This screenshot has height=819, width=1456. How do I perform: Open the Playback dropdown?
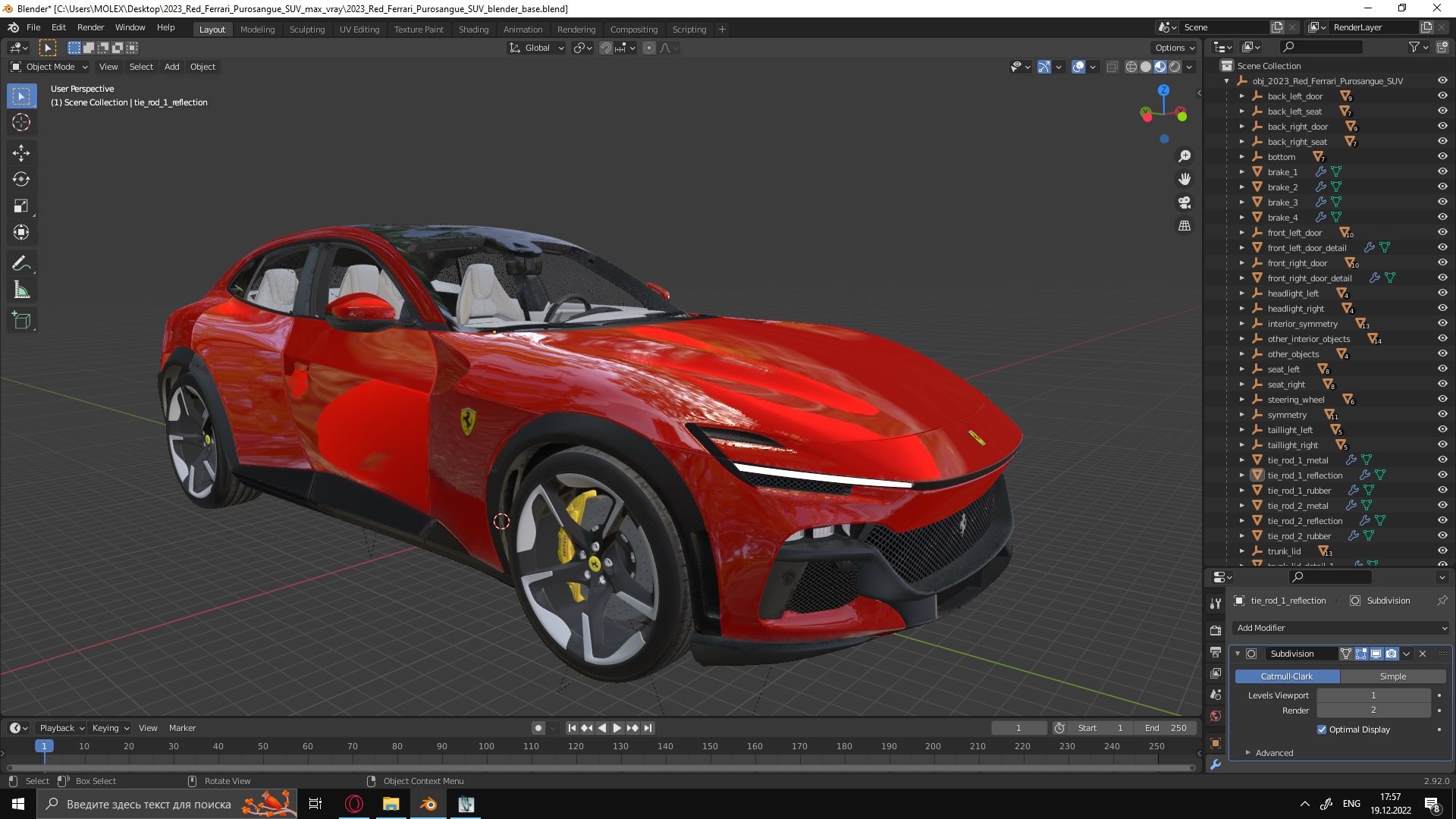61,728
